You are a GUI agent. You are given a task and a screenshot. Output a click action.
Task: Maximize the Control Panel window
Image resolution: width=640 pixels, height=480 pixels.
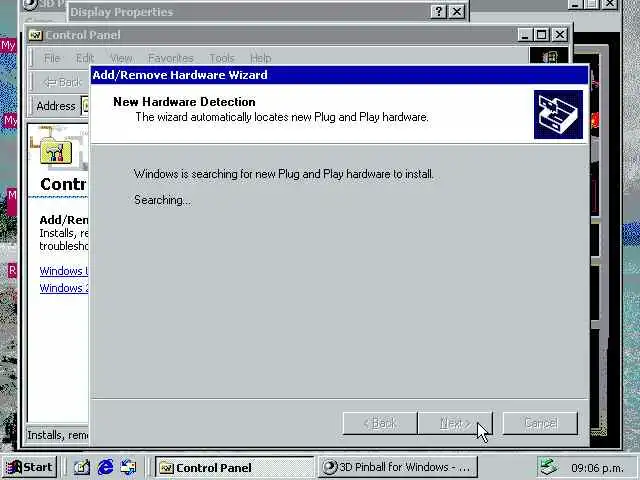coord(542,35)
